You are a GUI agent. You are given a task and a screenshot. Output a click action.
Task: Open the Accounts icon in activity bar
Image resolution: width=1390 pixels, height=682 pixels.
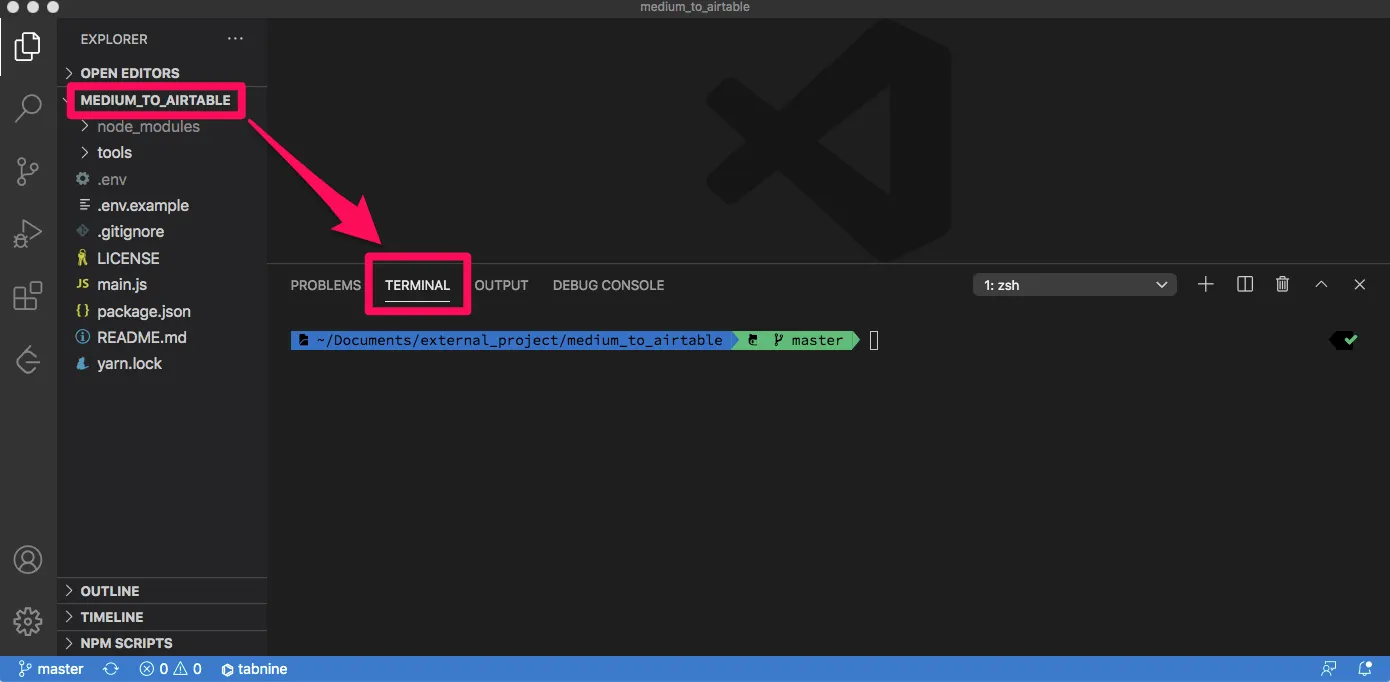coord(28,559)
